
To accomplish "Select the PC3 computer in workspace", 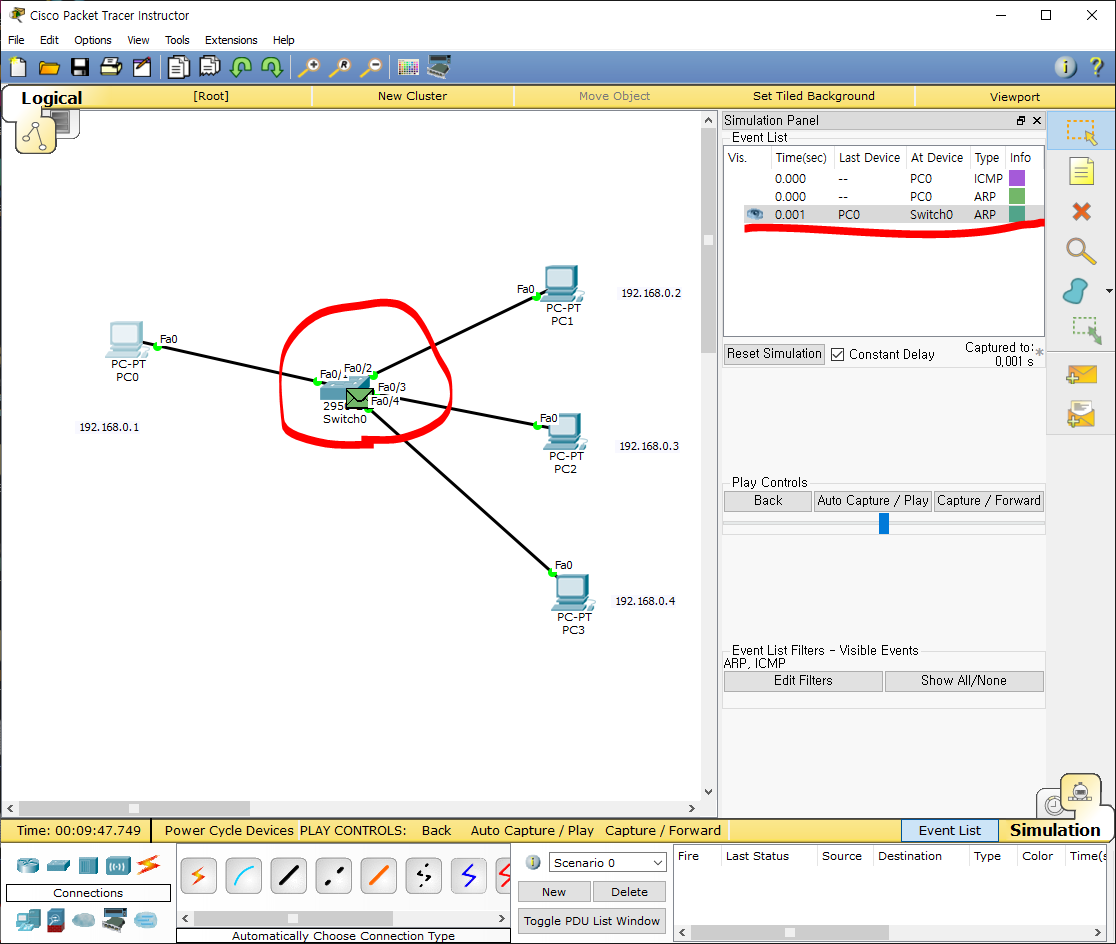I will coord(572,594).
